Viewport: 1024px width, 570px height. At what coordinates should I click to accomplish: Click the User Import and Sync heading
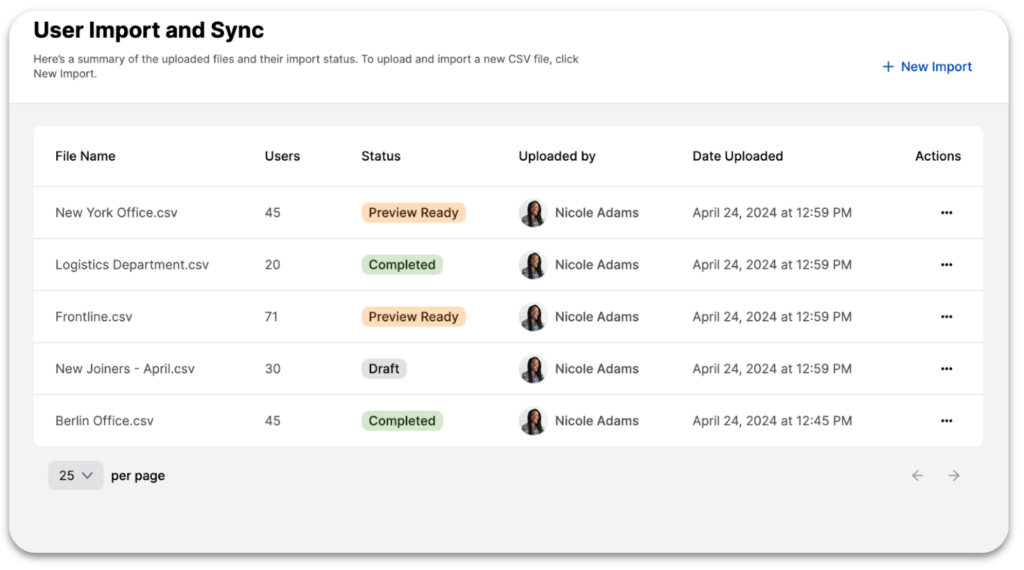coord(149,30)
